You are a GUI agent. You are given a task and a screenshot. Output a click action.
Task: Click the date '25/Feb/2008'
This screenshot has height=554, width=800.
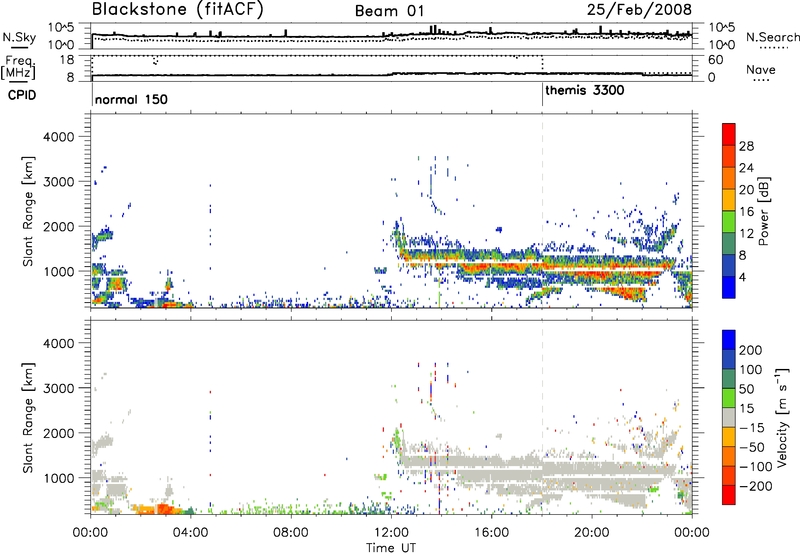coord(639,9)
